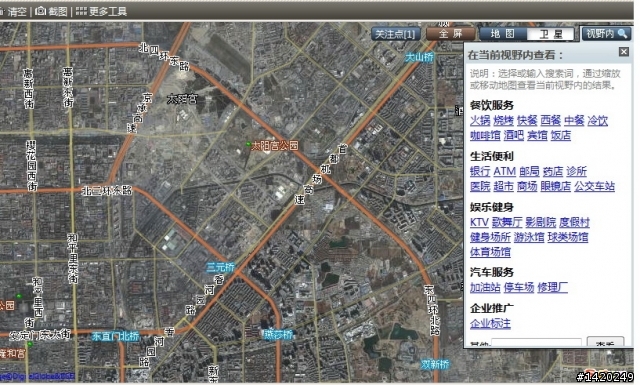Click the 歌舞厅 link
Screen dimensions: 640x385
pos(507,222)
